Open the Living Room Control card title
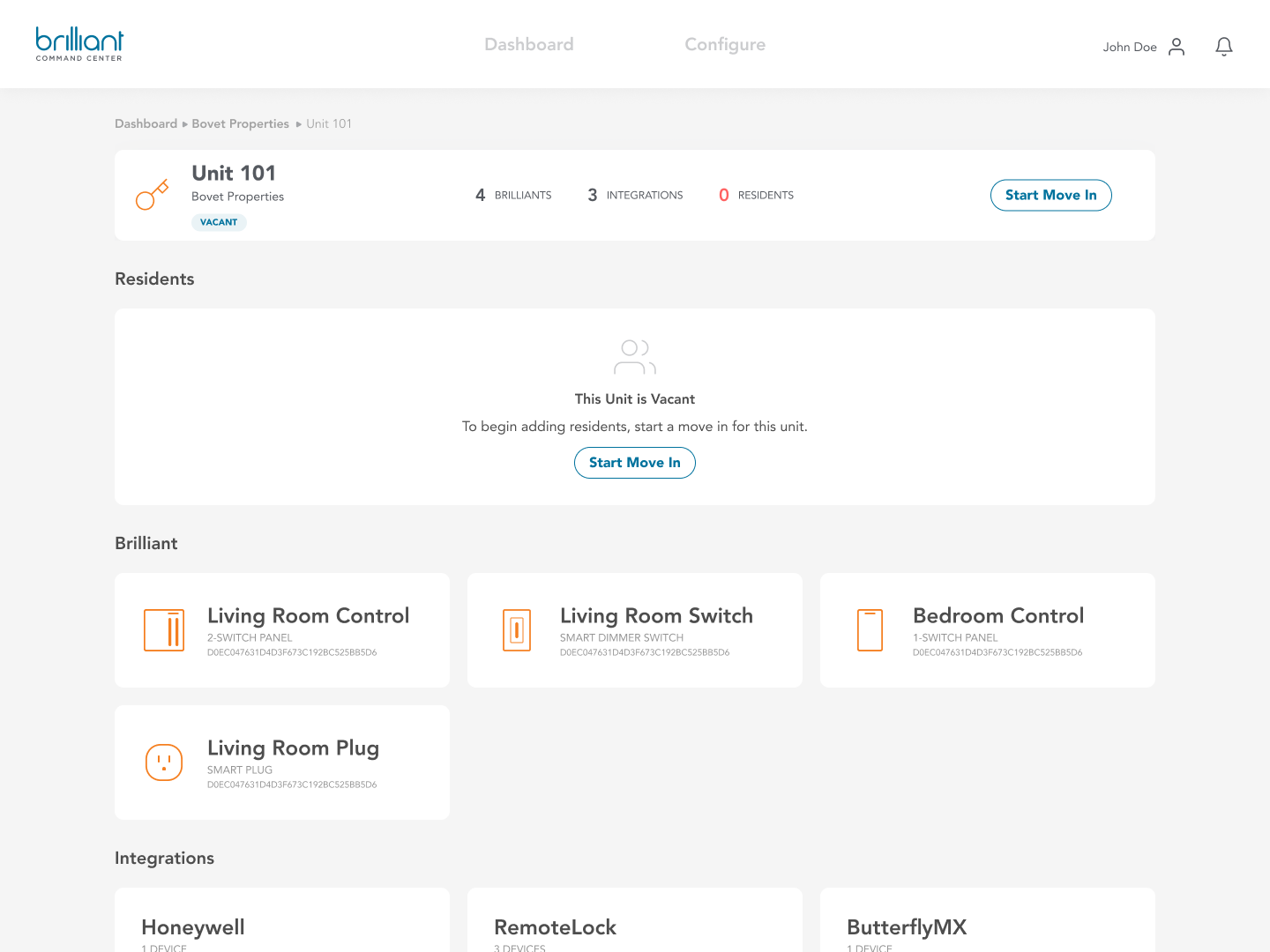The image size is (1270, 952). click(309, 615)
